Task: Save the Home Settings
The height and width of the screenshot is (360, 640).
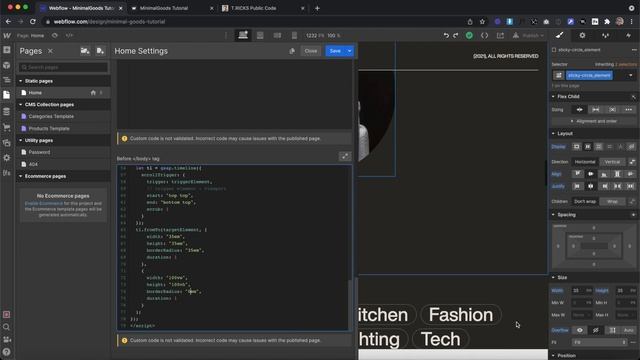Action: 335,51
